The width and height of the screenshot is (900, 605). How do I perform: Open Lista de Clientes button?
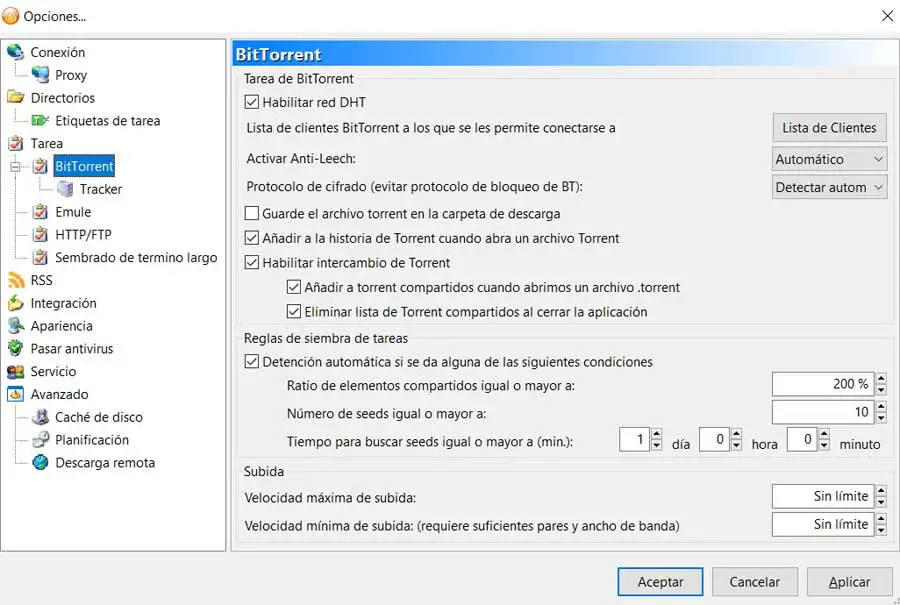pos(829,127)
